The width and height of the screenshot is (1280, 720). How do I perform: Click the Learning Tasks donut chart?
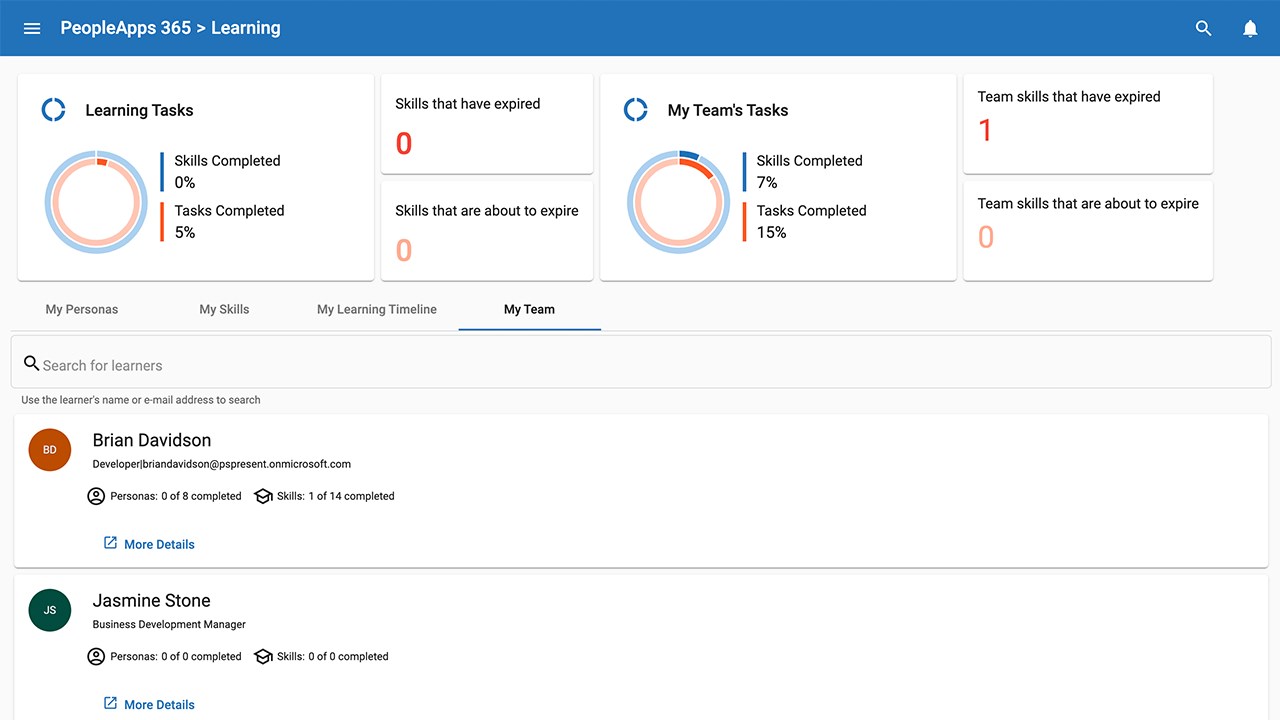point(96,202)
